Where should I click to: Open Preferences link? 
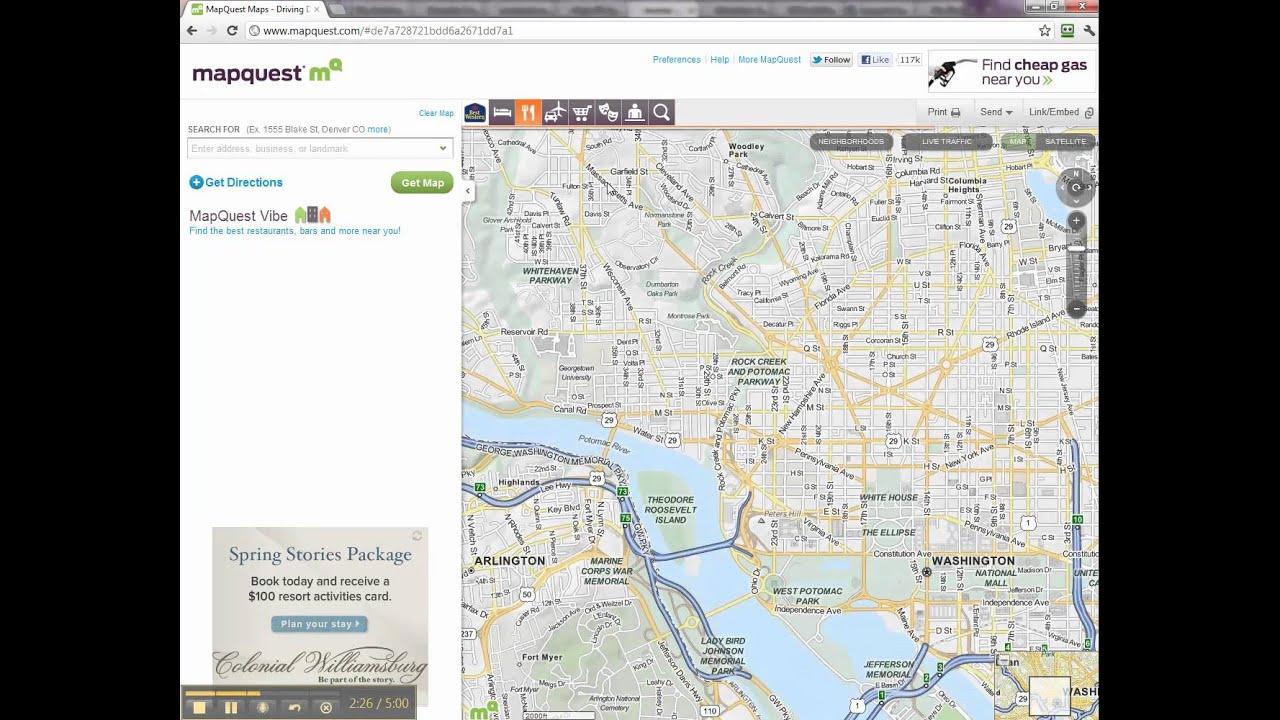[x=677, y=60]
